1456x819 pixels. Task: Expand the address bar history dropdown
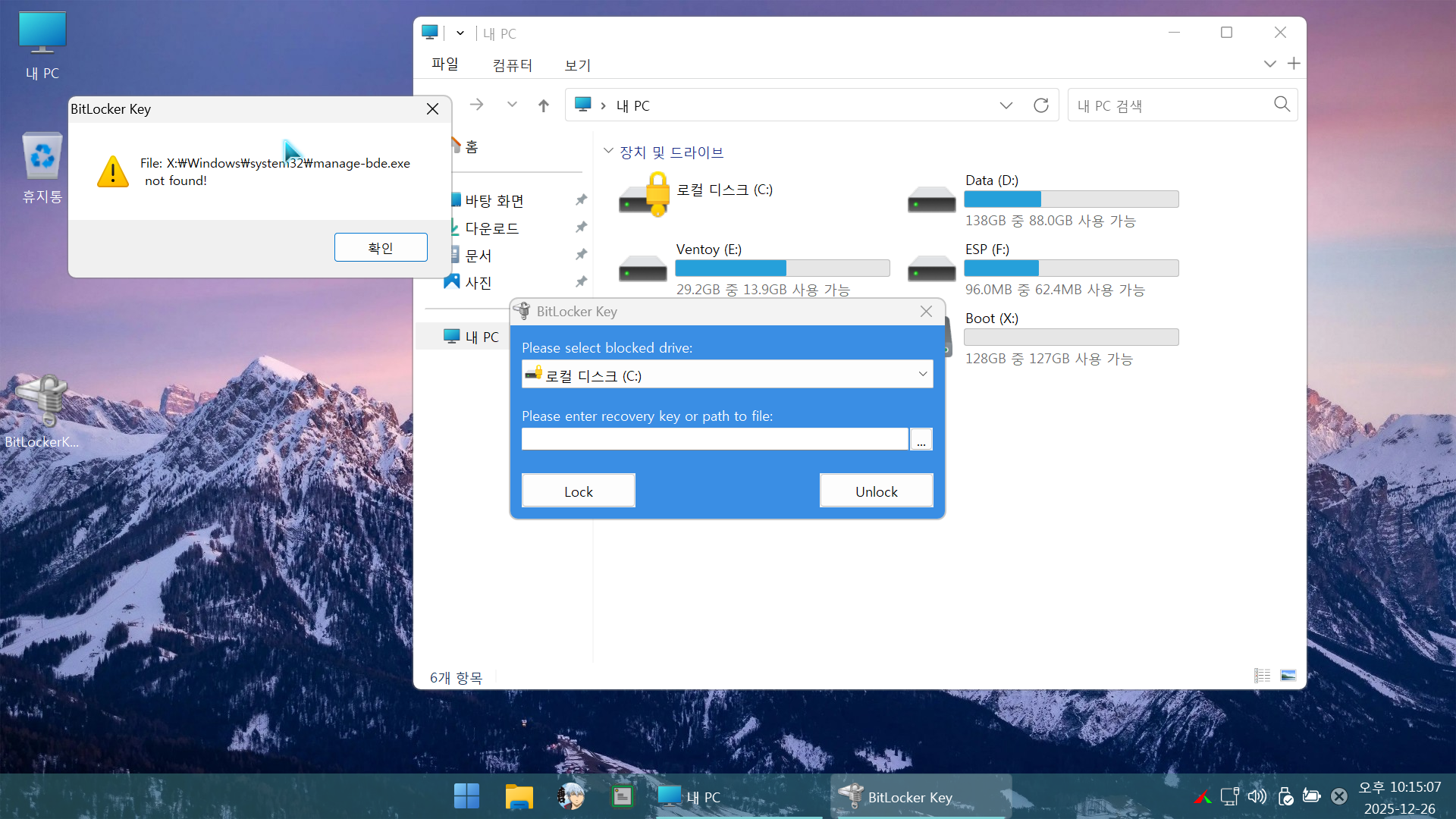1006,105
